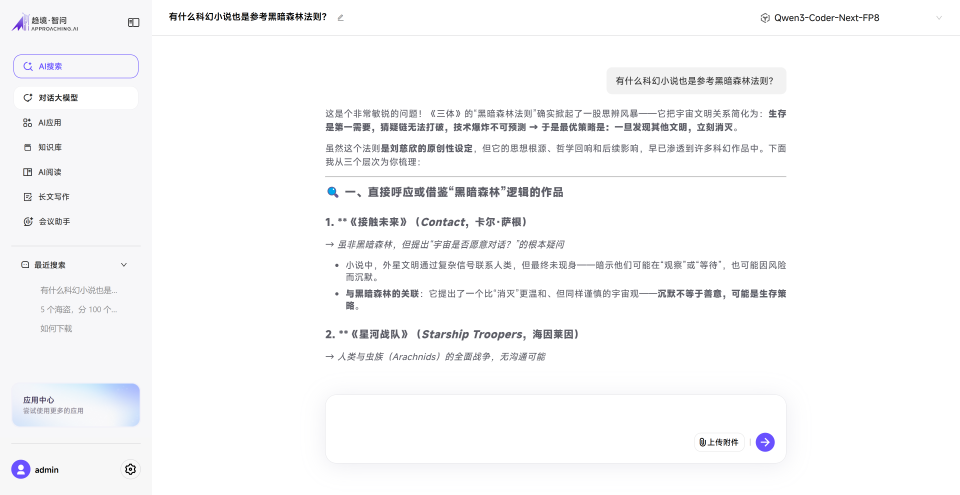Select 长文写作 in the sidebar
960x495 pixels.
click(x=76, y=197)
